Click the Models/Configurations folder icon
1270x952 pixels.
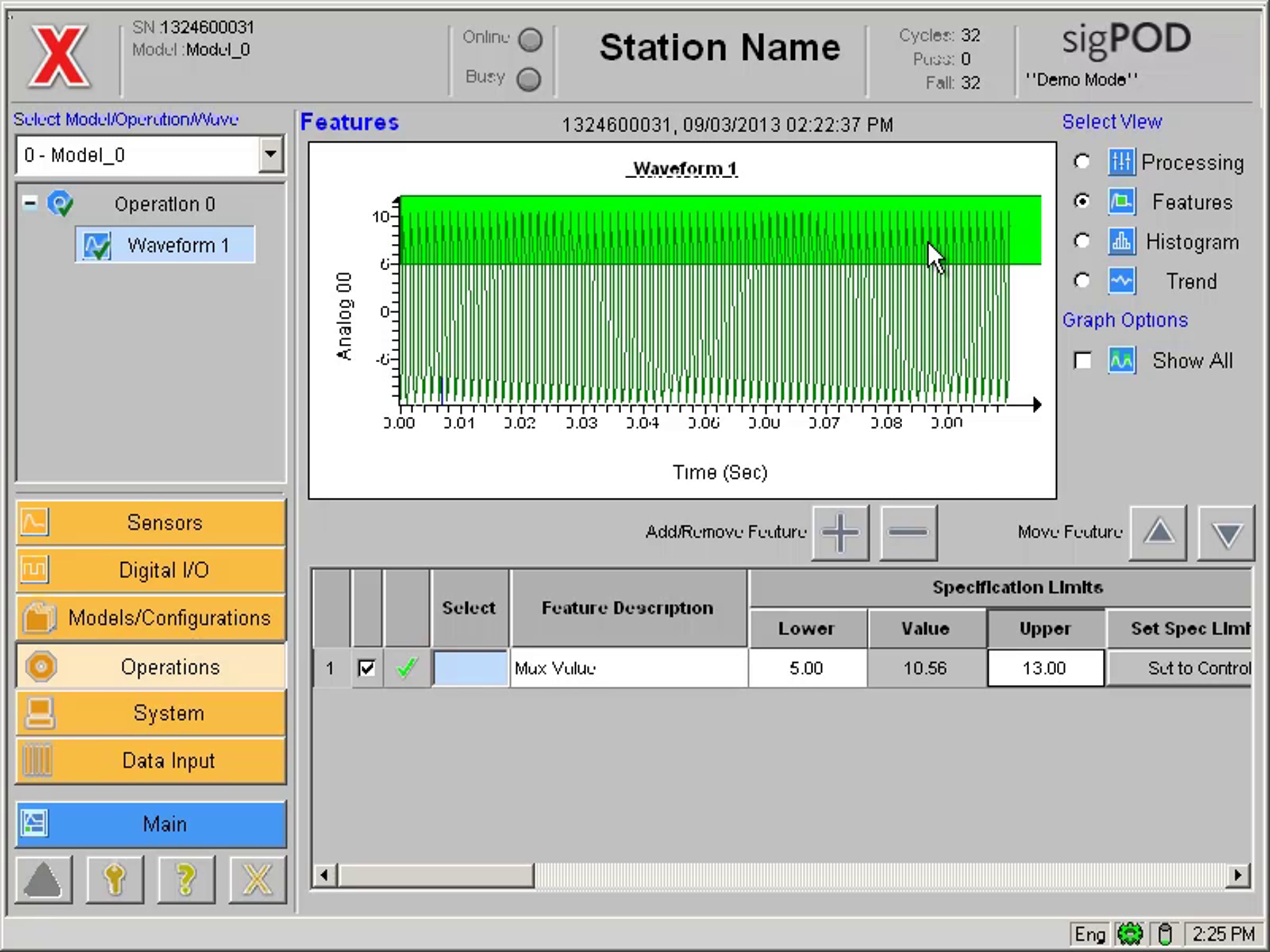pyautogui.click(x=39, y=617)
